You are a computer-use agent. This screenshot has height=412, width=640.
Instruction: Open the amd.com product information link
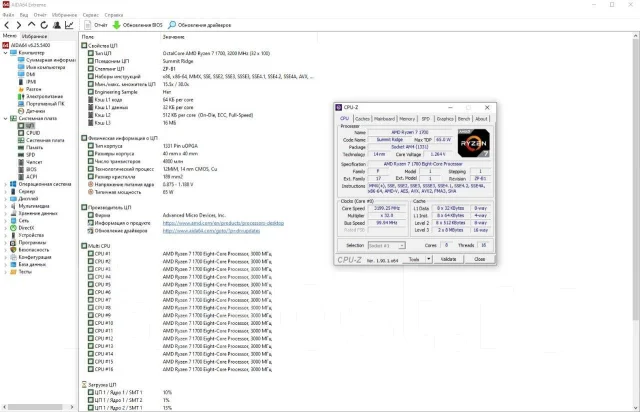coord(223,223)
